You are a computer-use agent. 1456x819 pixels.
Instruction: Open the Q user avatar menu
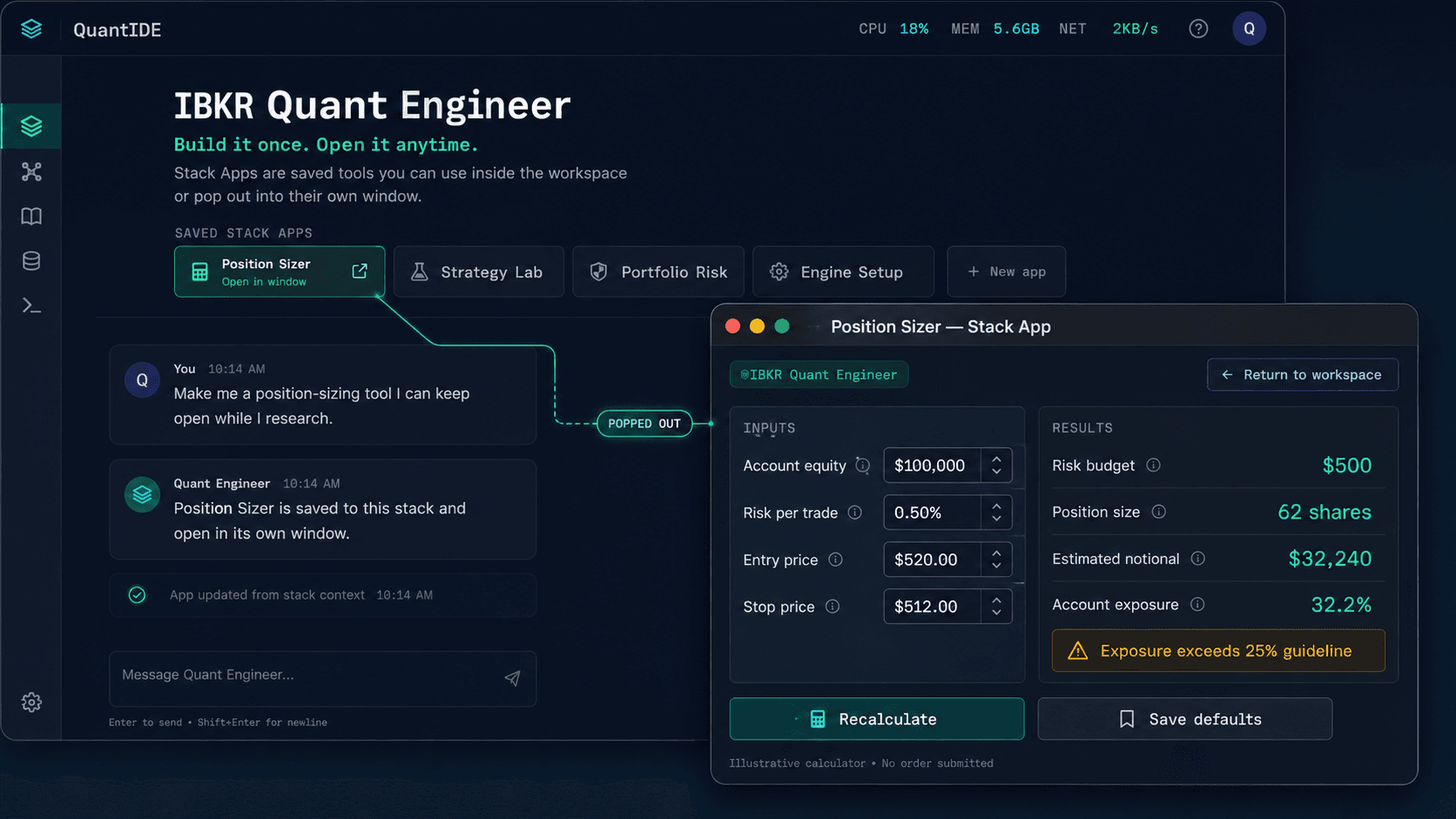[1249, 29]
